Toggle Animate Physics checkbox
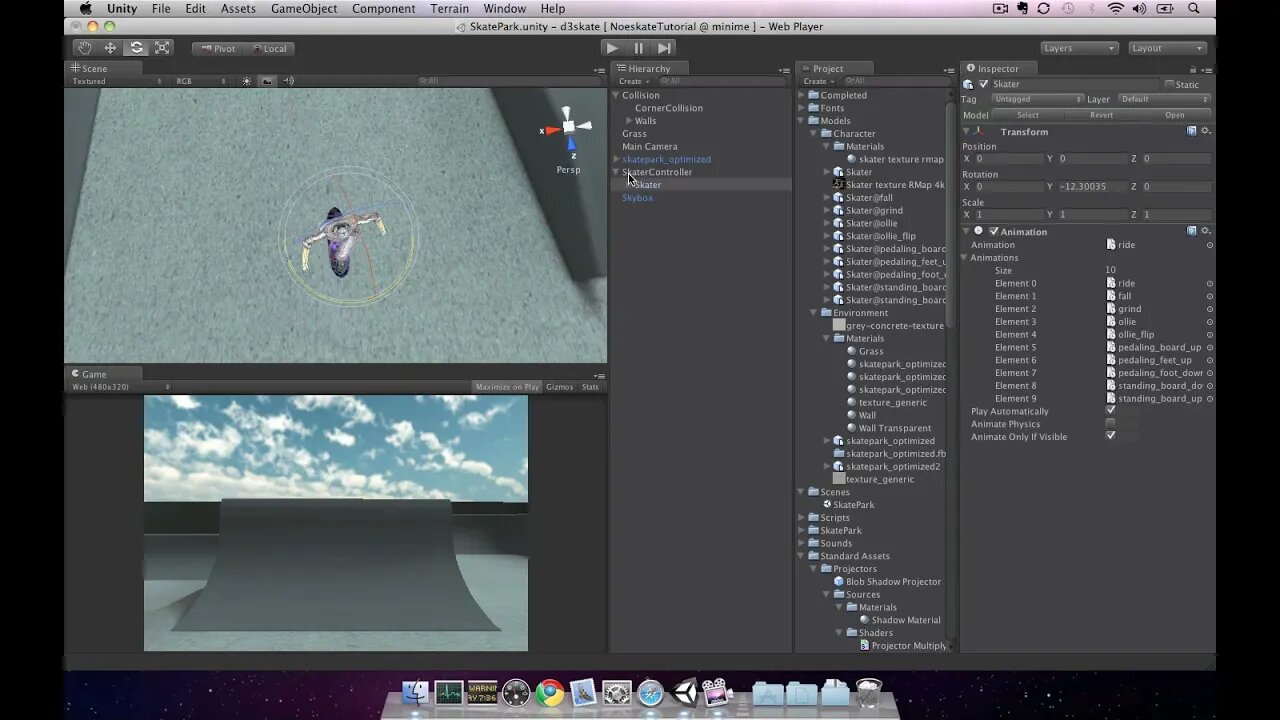 [x=1110, y=424]
